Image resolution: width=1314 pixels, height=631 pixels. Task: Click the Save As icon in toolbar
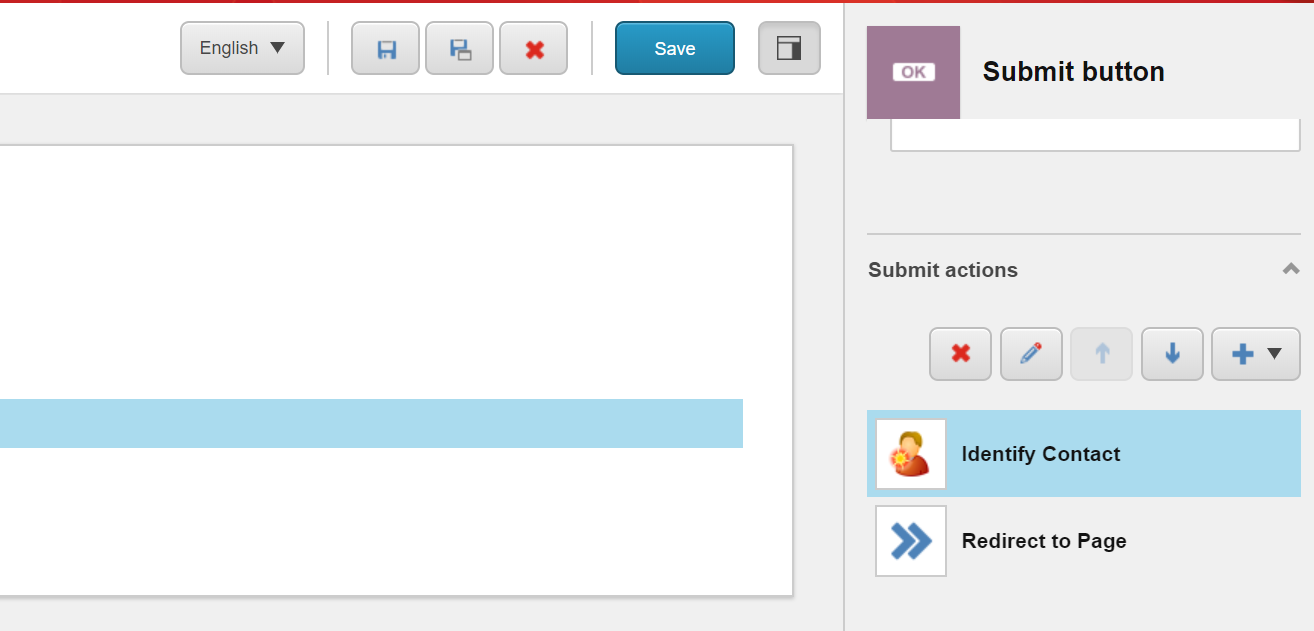click(459, 48)
